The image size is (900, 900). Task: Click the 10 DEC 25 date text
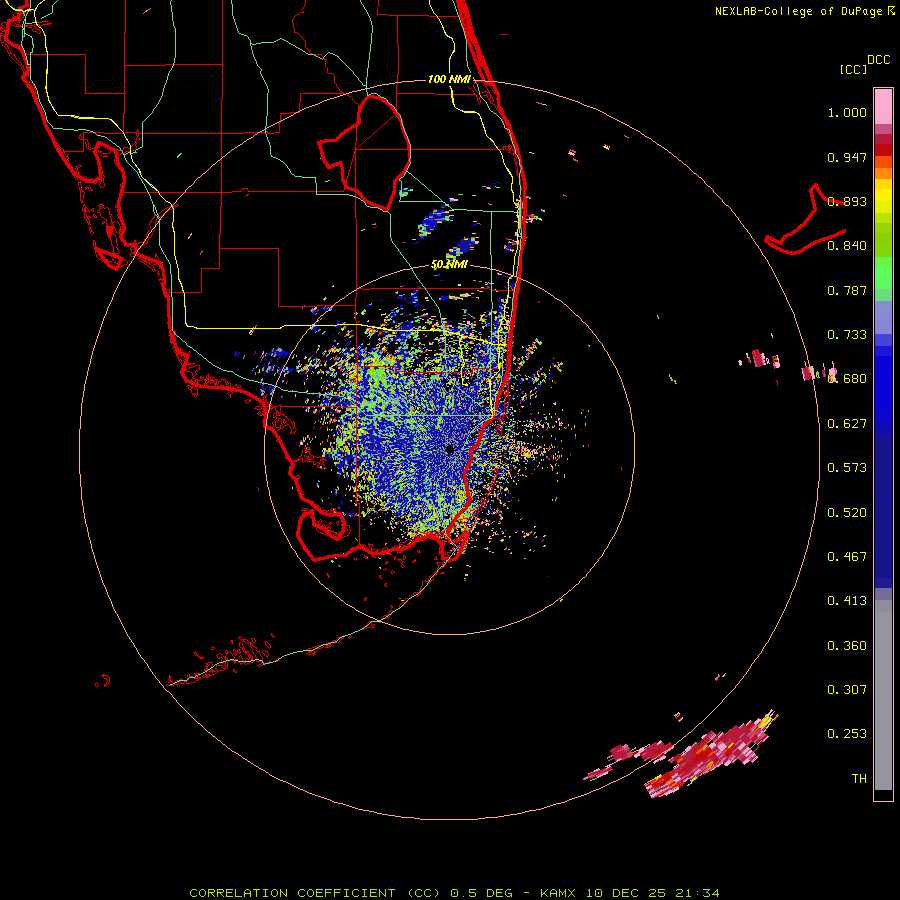[x=626, y=893]
